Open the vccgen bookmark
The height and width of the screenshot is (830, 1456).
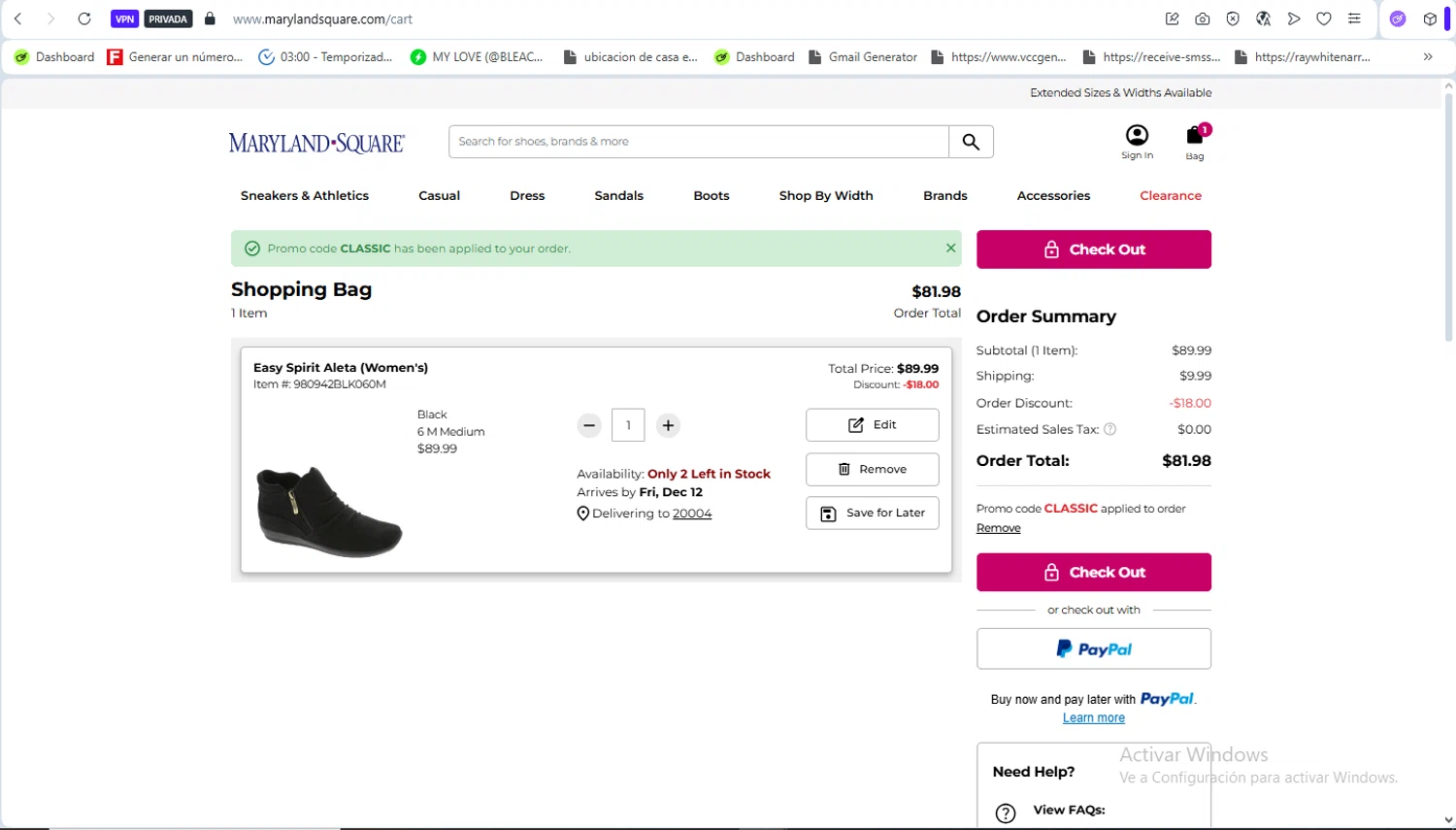pos(999,57)
